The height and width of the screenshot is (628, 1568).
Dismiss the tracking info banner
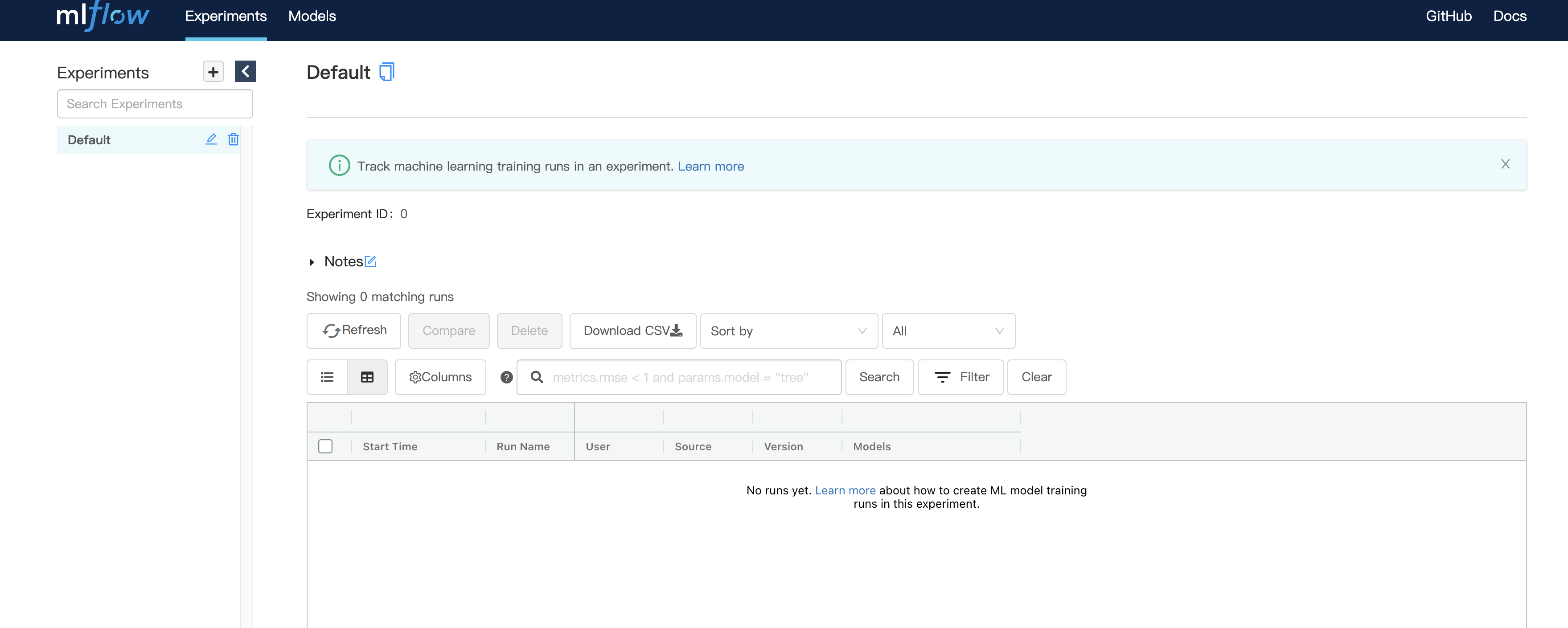coord(1505,164)
